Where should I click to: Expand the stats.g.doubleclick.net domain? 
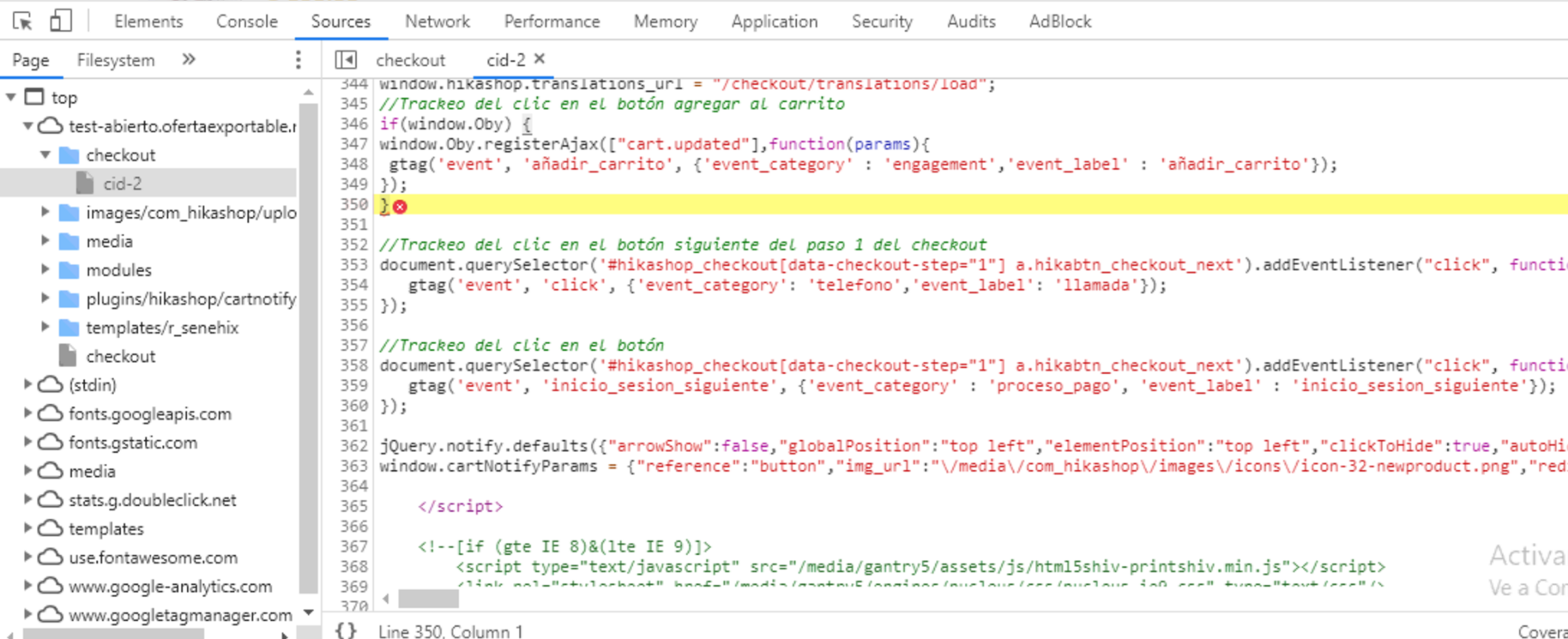(x=28, y=499)
